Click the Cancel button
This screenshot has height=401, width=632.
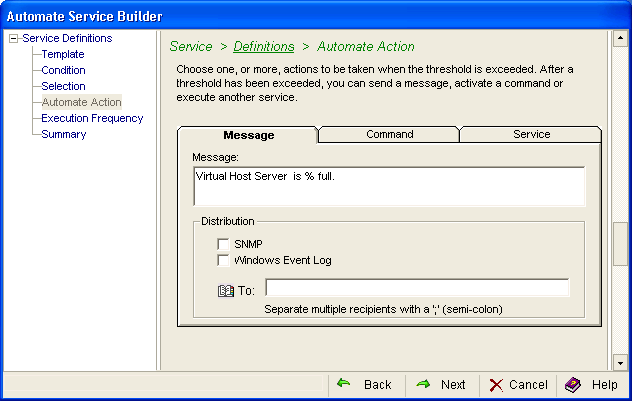pyautogui.click(x=518, y=385)
